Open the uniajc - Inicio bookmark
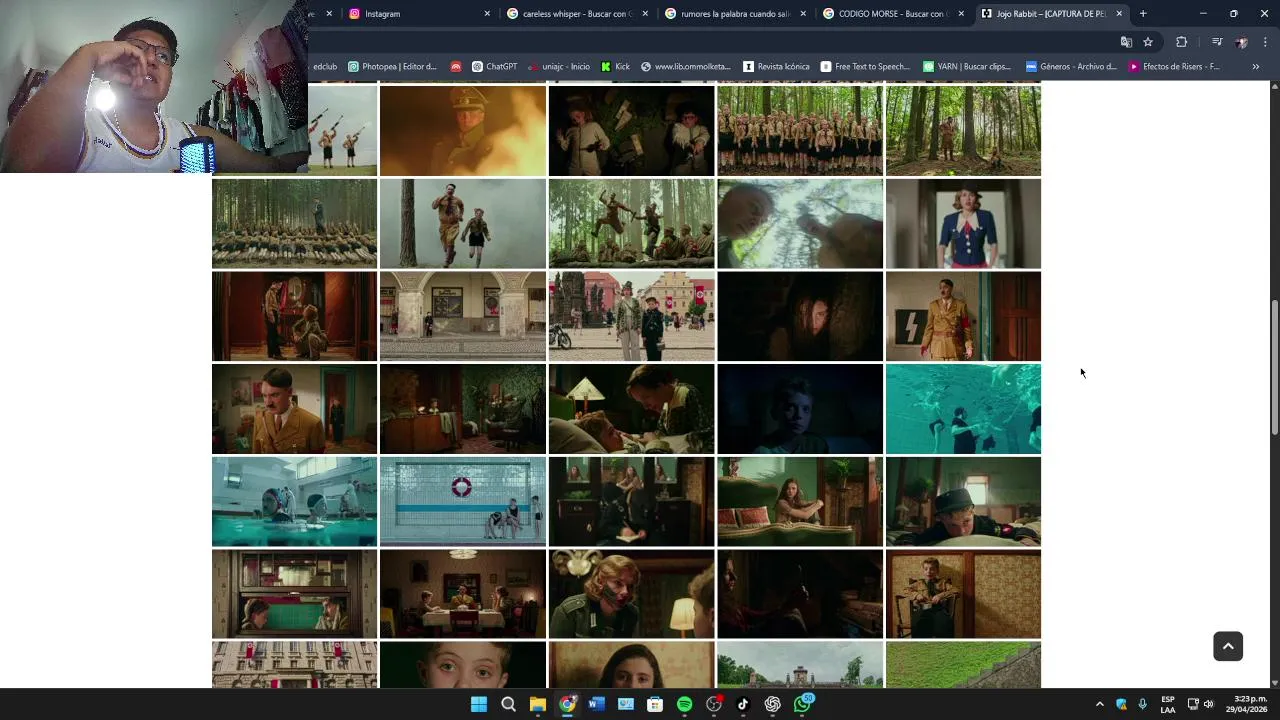1280x720 pixels. point(558,67)
